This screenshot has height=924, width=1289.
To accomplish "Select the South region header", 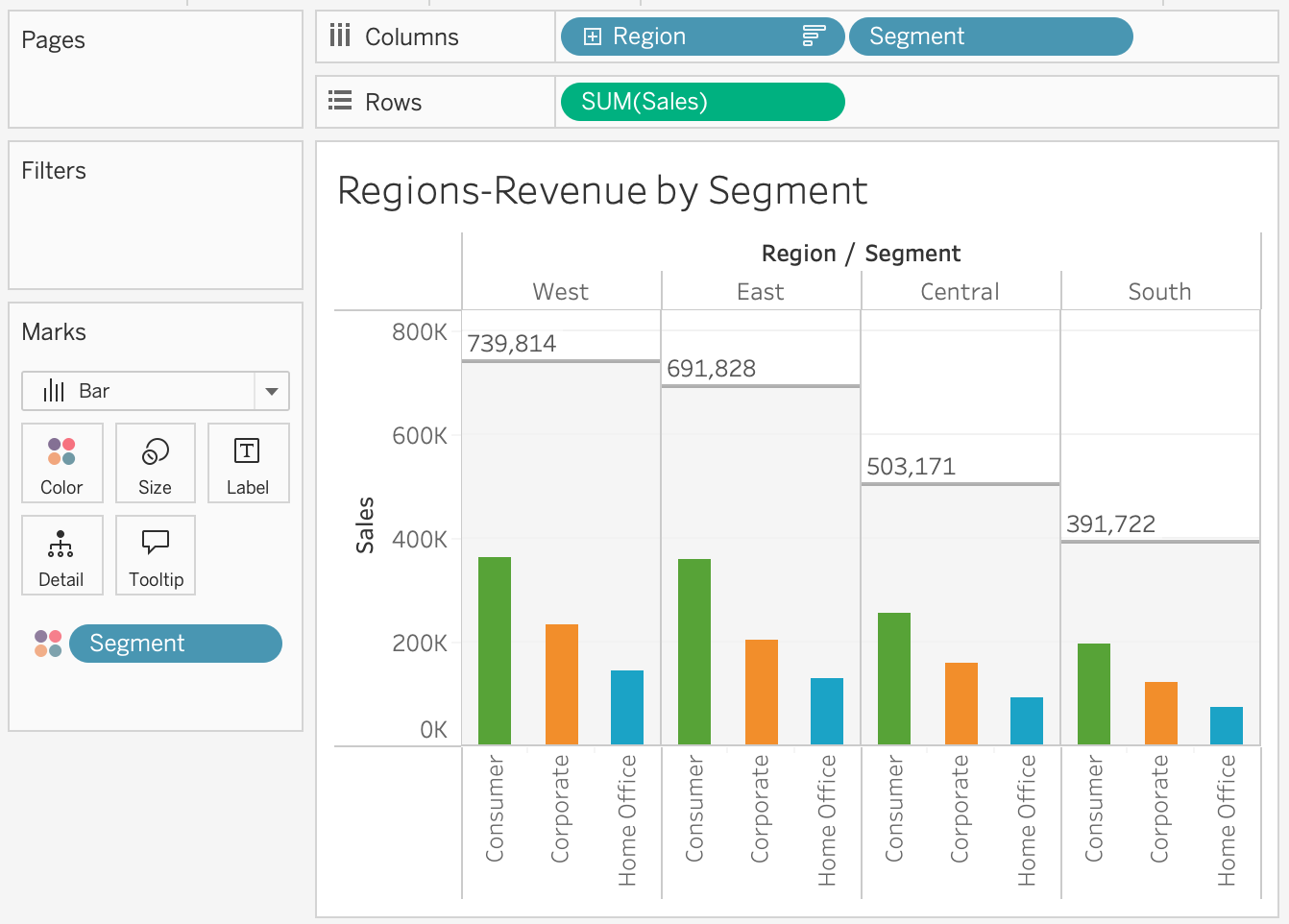I will tap(1159, 292).
